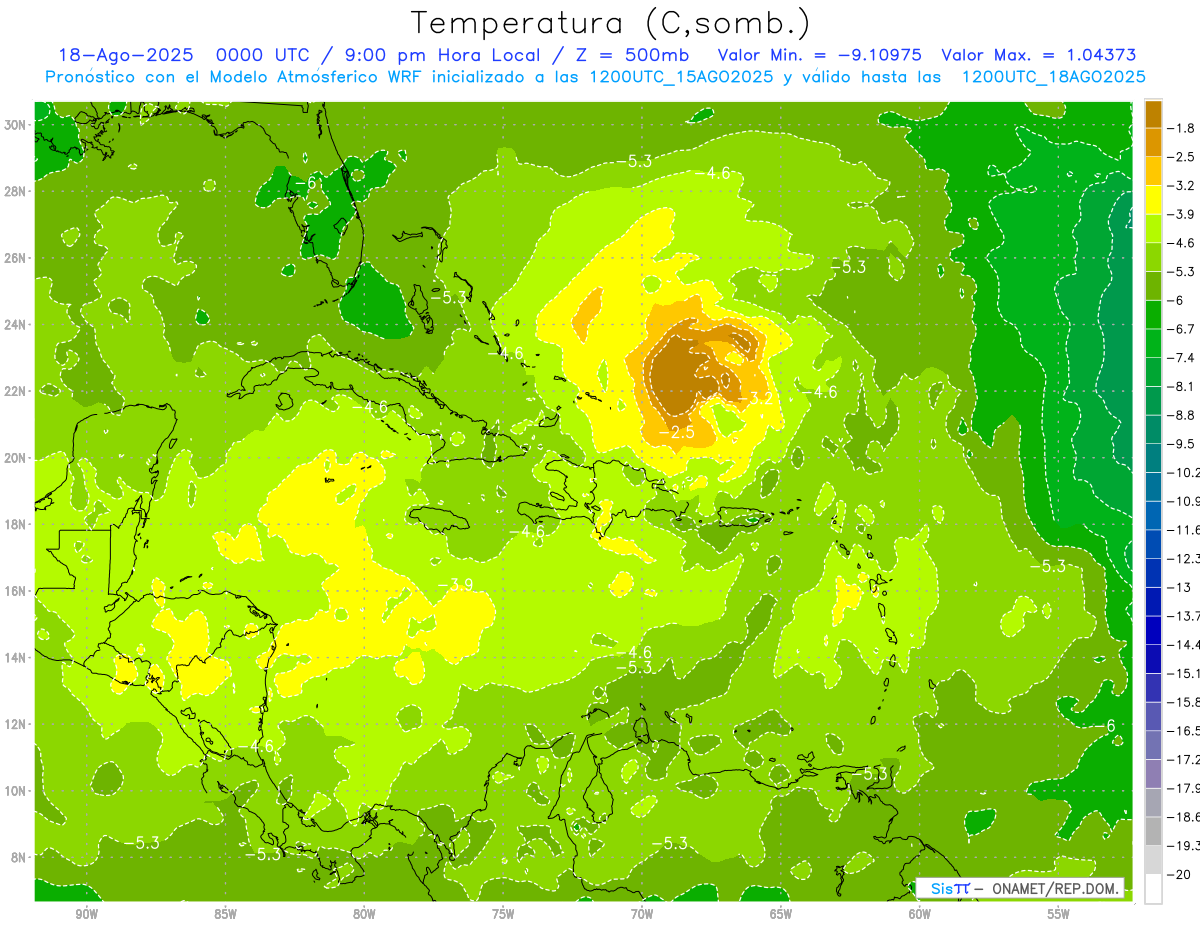
Task: Click the "75W" longitude axis label
Action: pos(503,914)
